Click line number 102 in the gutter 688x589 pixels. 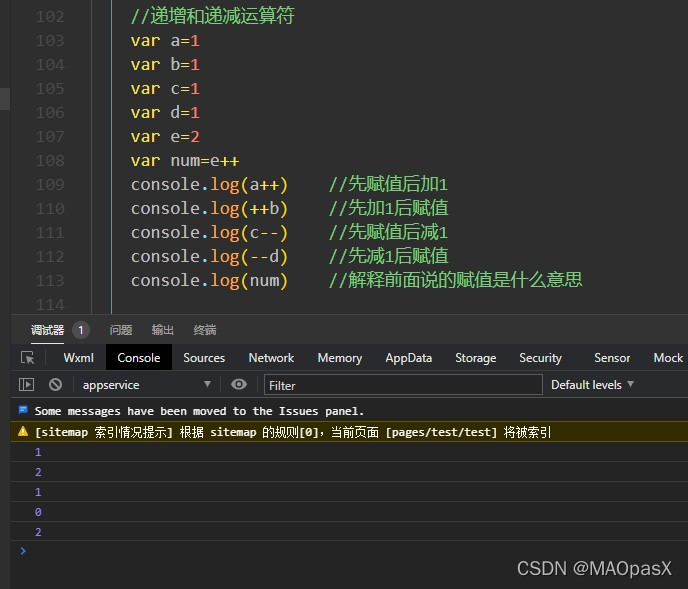pos(50,17)
